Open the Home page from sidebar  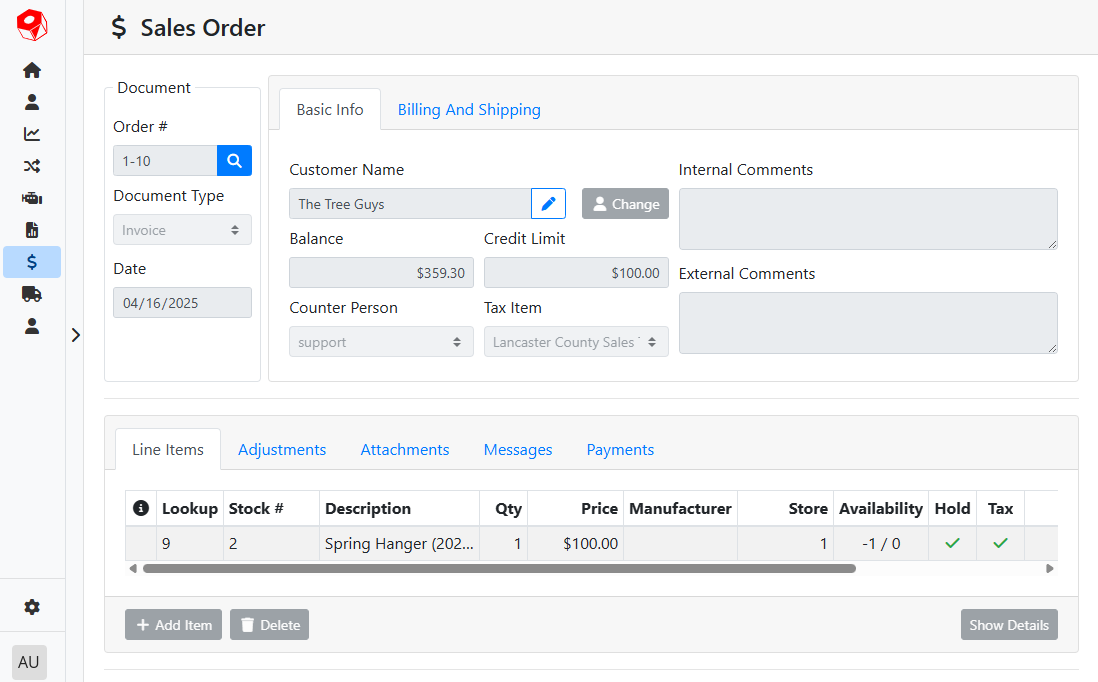point(32,70)
